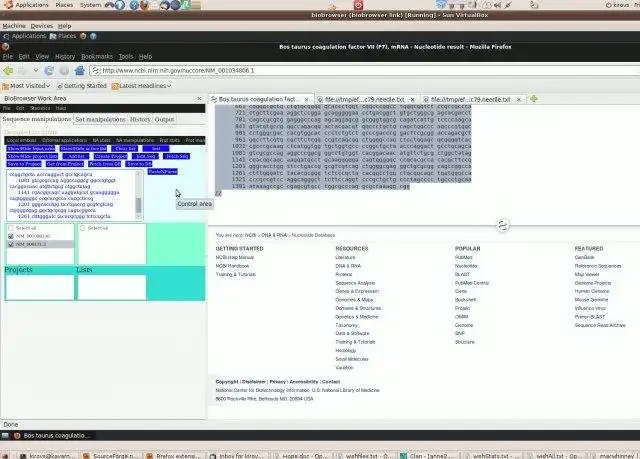This screenshot has height=459, width=640.
Task: Click the Save to Project button
Action: [x=24, y=164]
